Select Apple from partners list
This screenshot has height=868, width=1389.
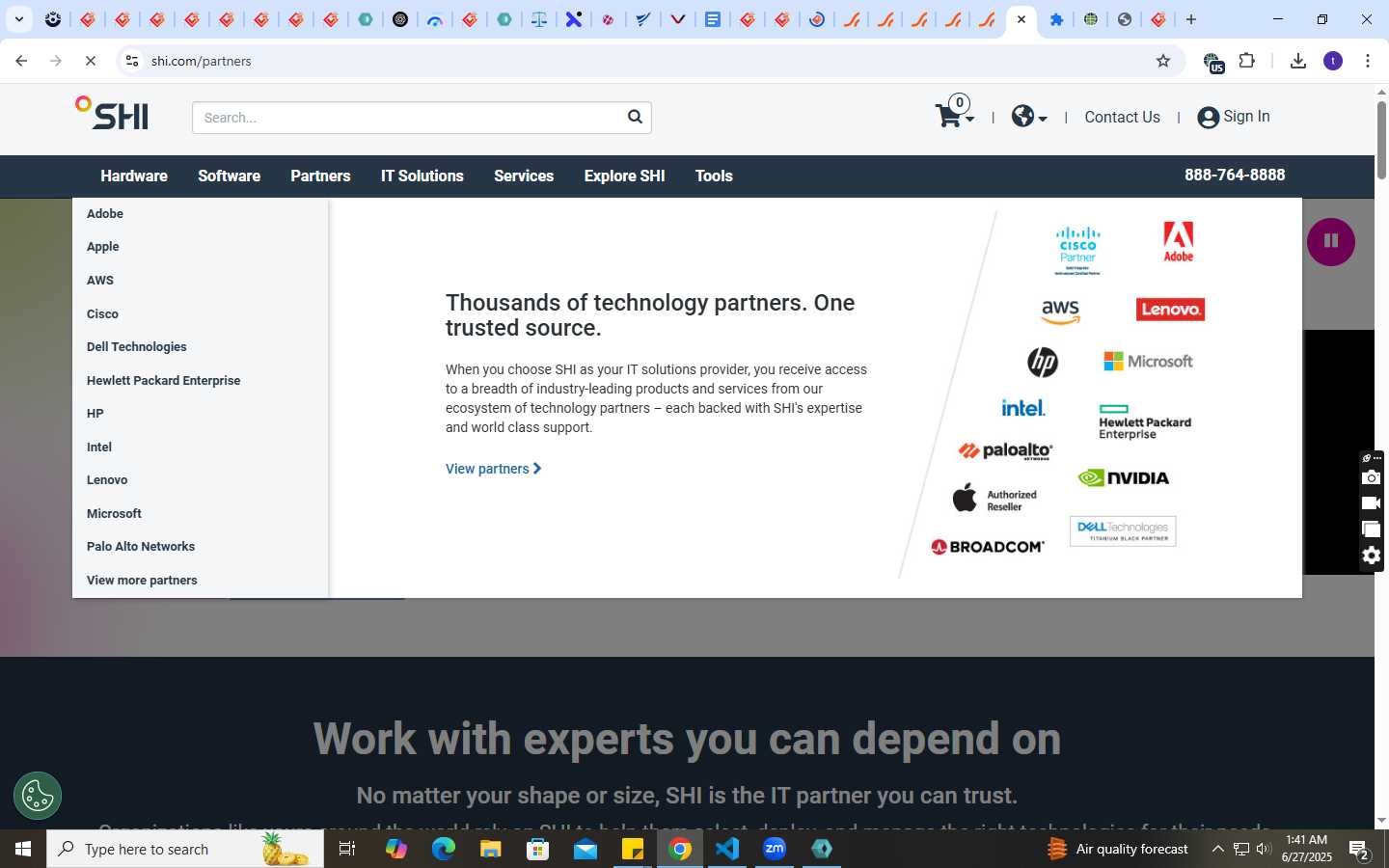pos(102,247)
